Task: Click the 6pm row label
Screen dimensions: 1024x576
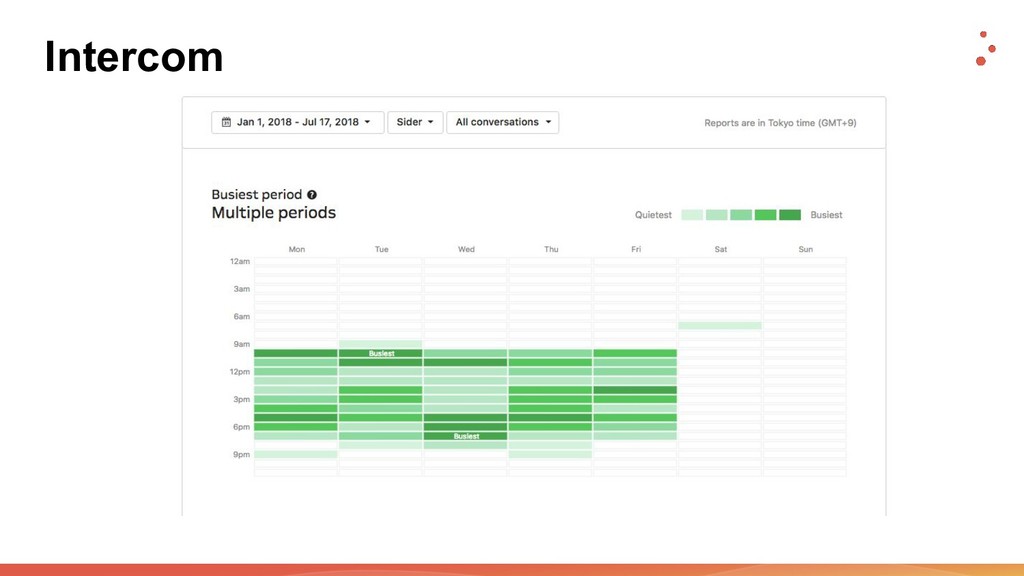Action: tap(242, 427)
